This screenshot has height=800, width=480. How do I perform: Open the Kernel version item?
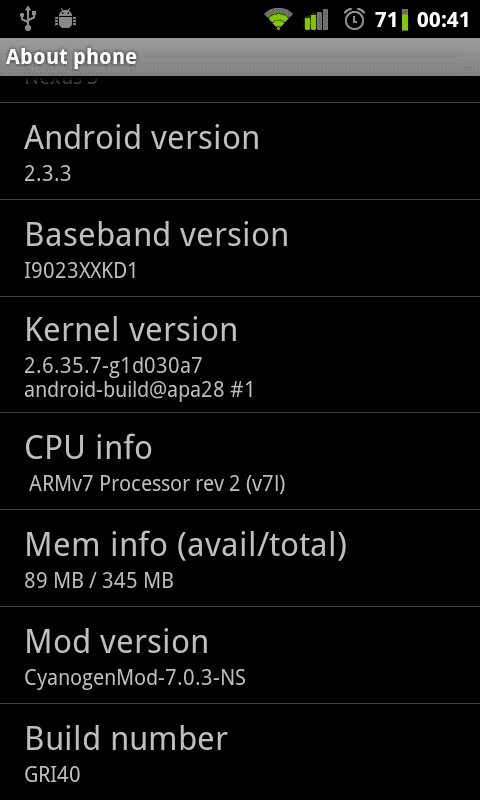coord(240,355)
